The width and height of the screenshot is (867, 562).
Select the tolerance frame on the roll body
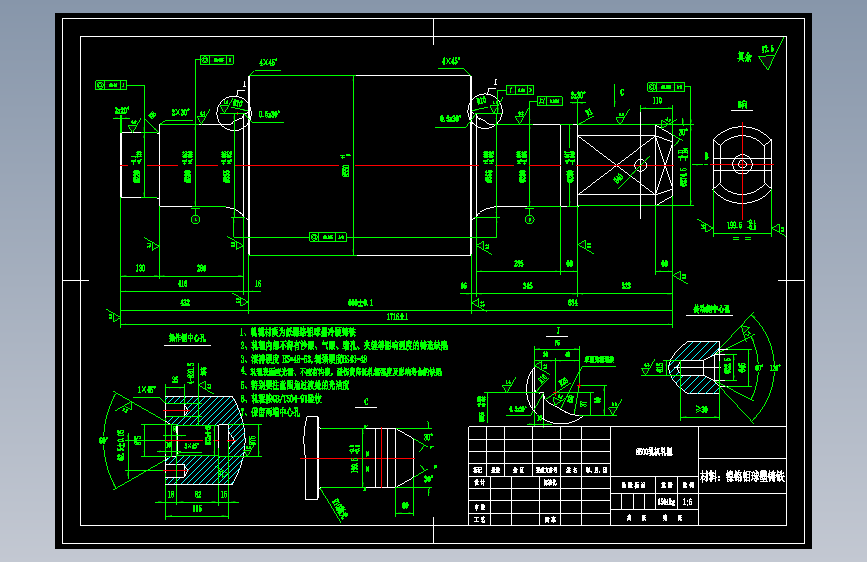328,237
